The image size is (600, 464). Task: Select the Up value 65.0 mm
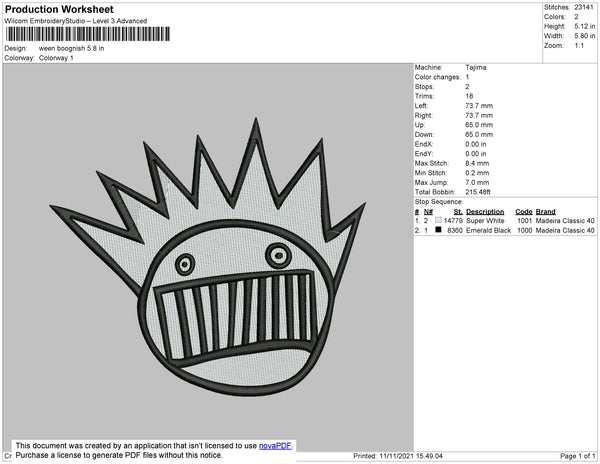pos(479,125)
